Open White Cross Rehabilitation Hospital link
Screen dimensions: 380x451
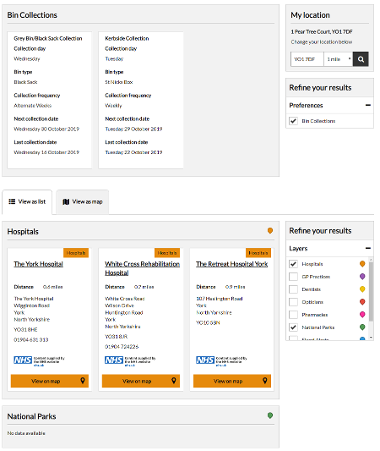tap(142, 268)
